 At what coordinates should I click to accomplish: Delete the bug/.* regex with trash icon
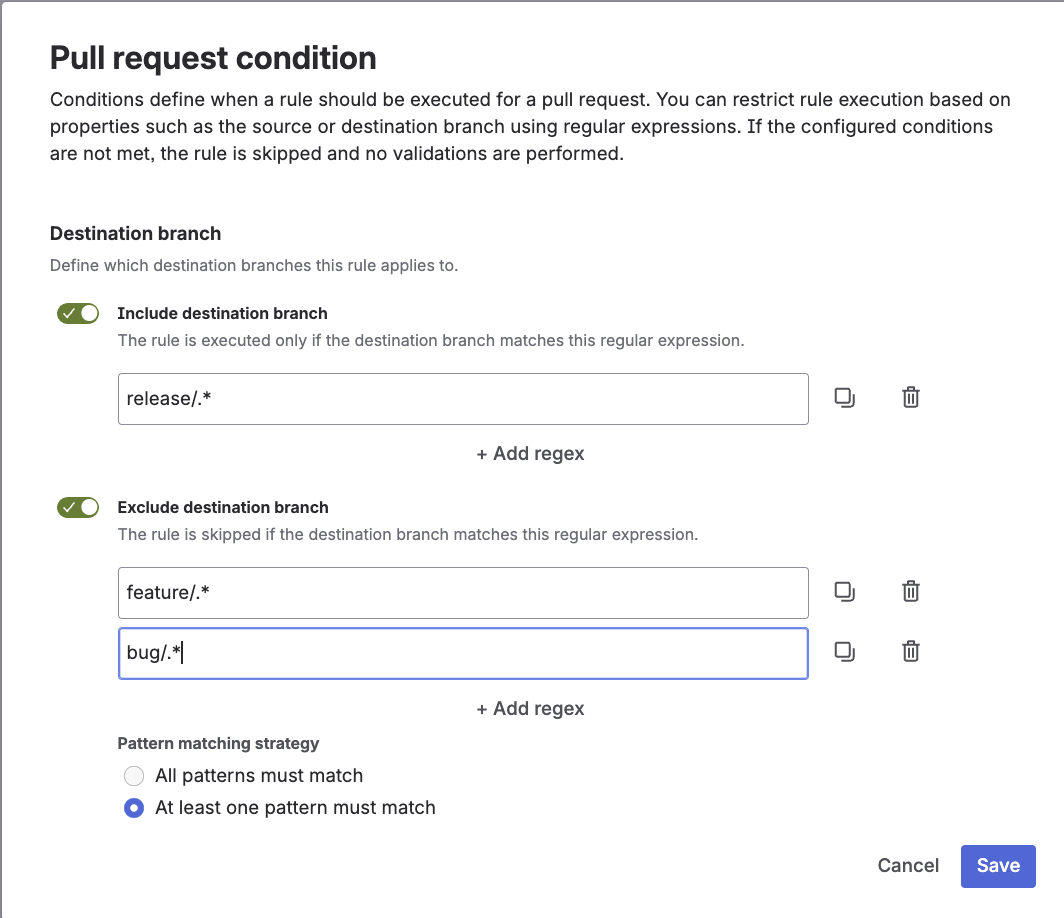point(911,652)
